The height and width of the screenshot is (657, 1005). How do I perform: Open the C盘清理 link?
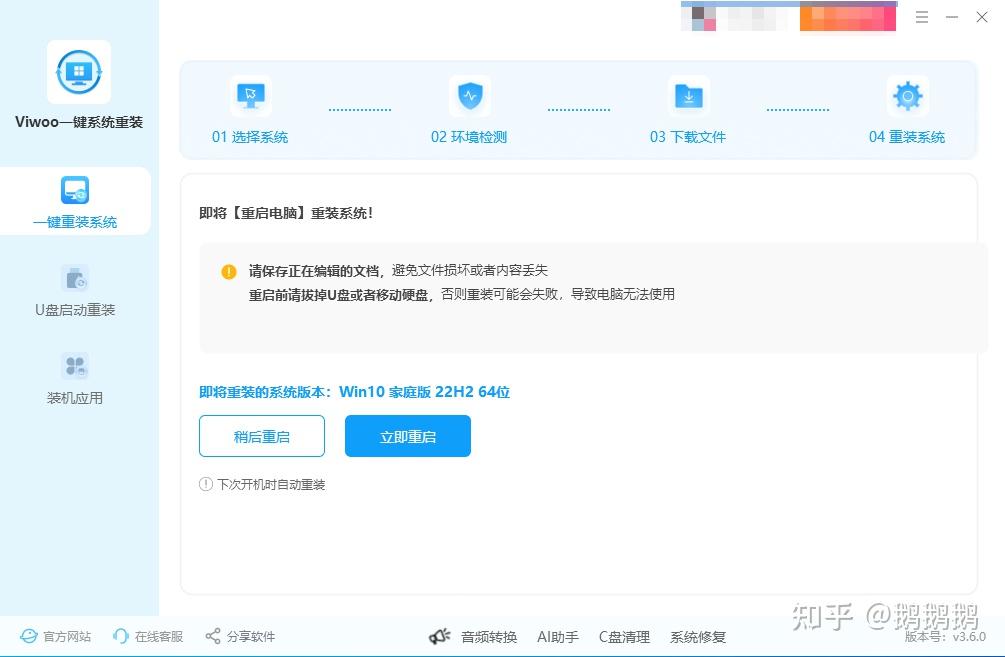click(x=624, y=637)
